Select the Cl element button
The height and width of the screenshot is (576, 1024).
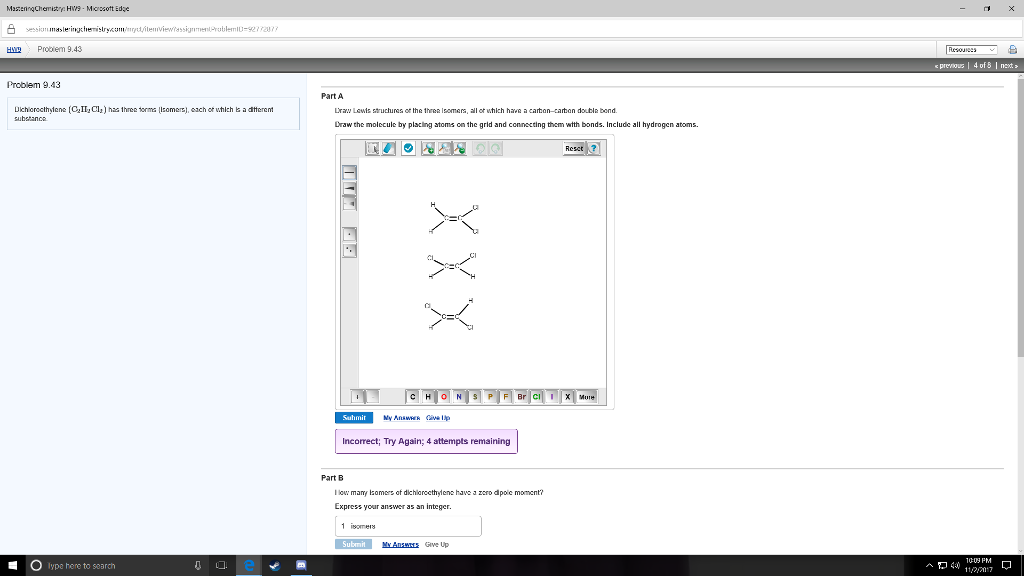(x=537, y=396)
